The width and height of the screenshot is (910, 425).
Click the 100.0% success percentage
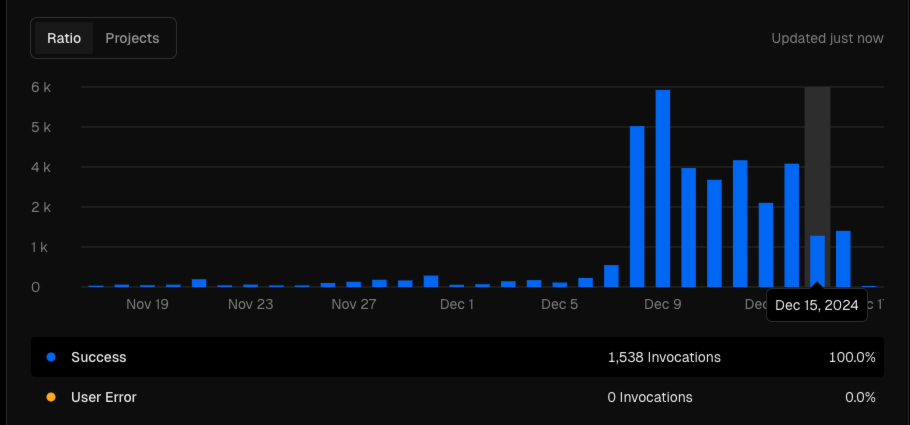[852, 357]
